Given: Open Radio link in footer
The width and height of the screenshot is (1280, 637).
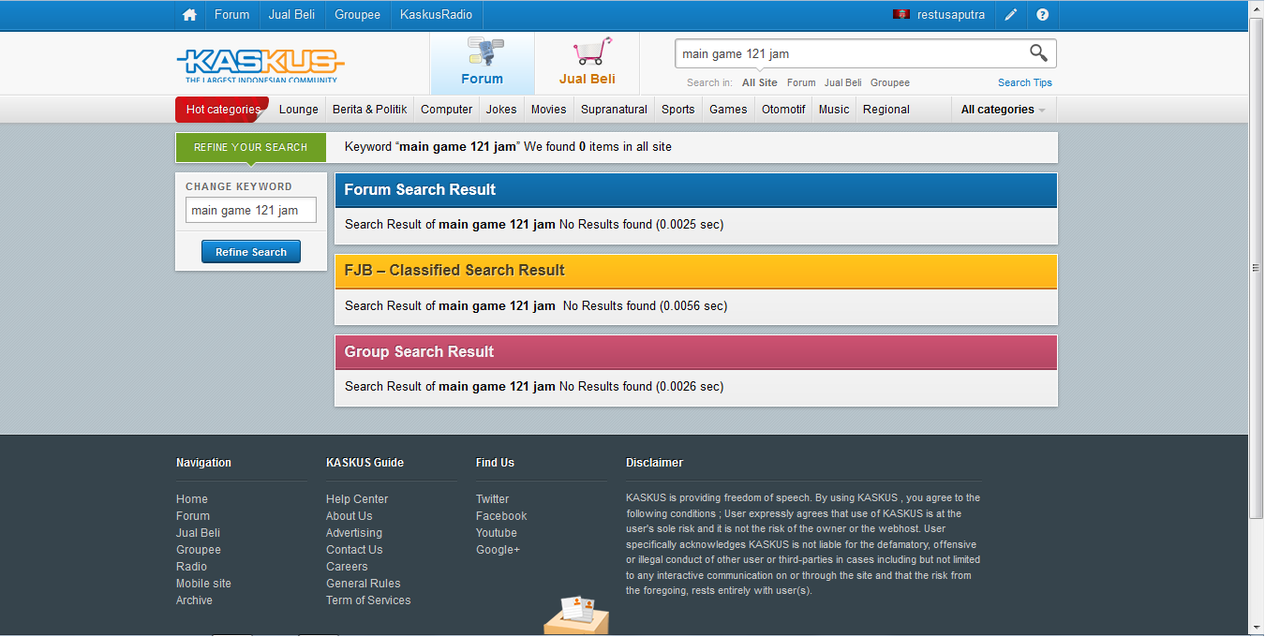Looking at the screenshot, I should (192, 567).
